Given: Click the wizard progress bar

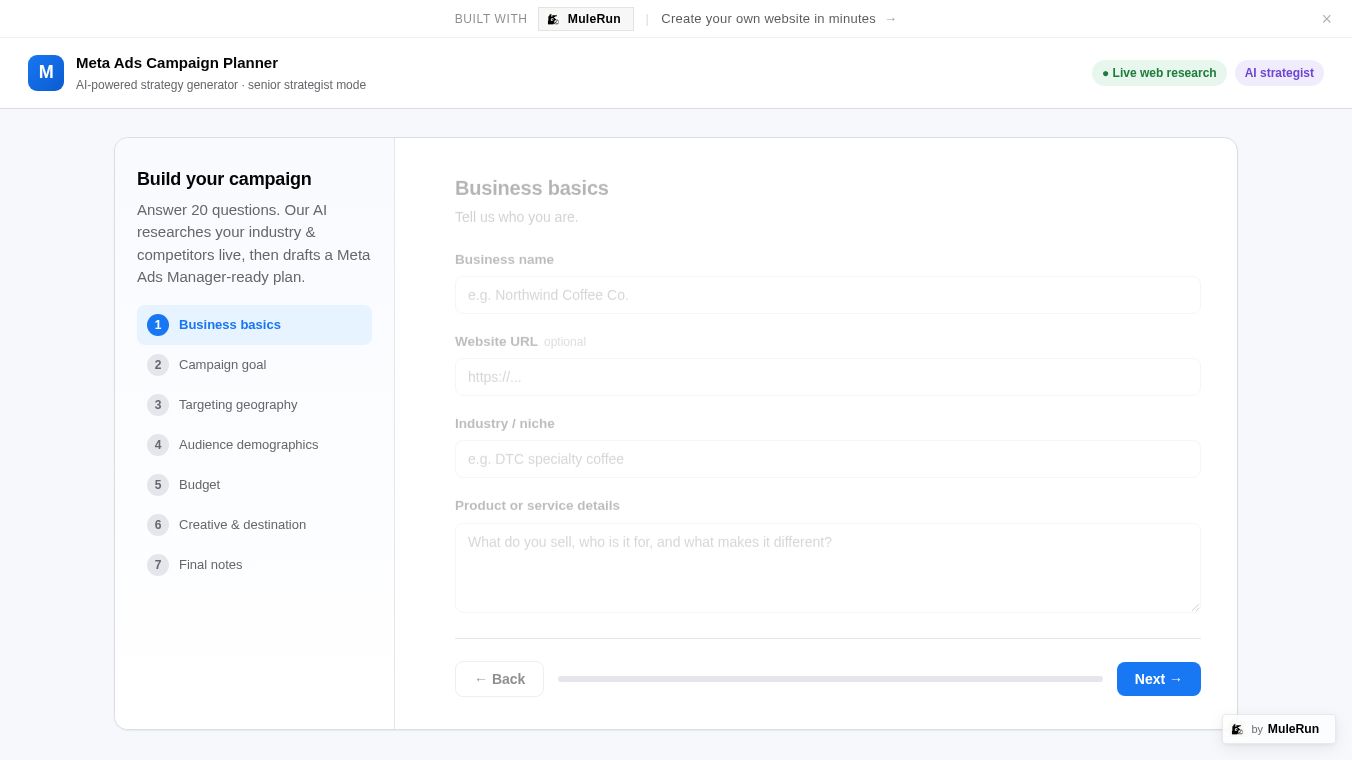Looking at the screenshot, I should coord(830,679).
